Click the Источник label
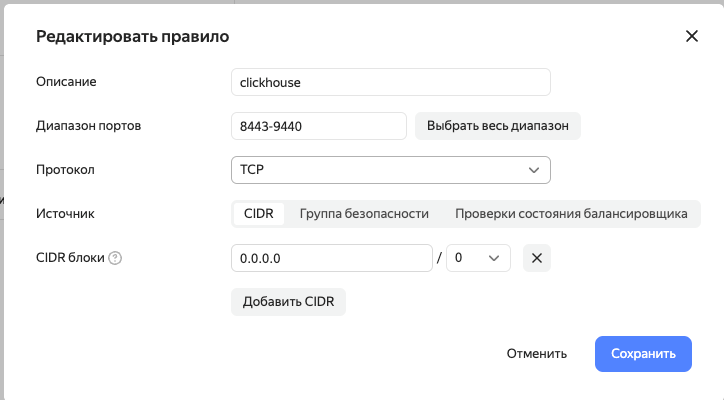The width and height of the screenshot is (724, 400). click(65, 213)
